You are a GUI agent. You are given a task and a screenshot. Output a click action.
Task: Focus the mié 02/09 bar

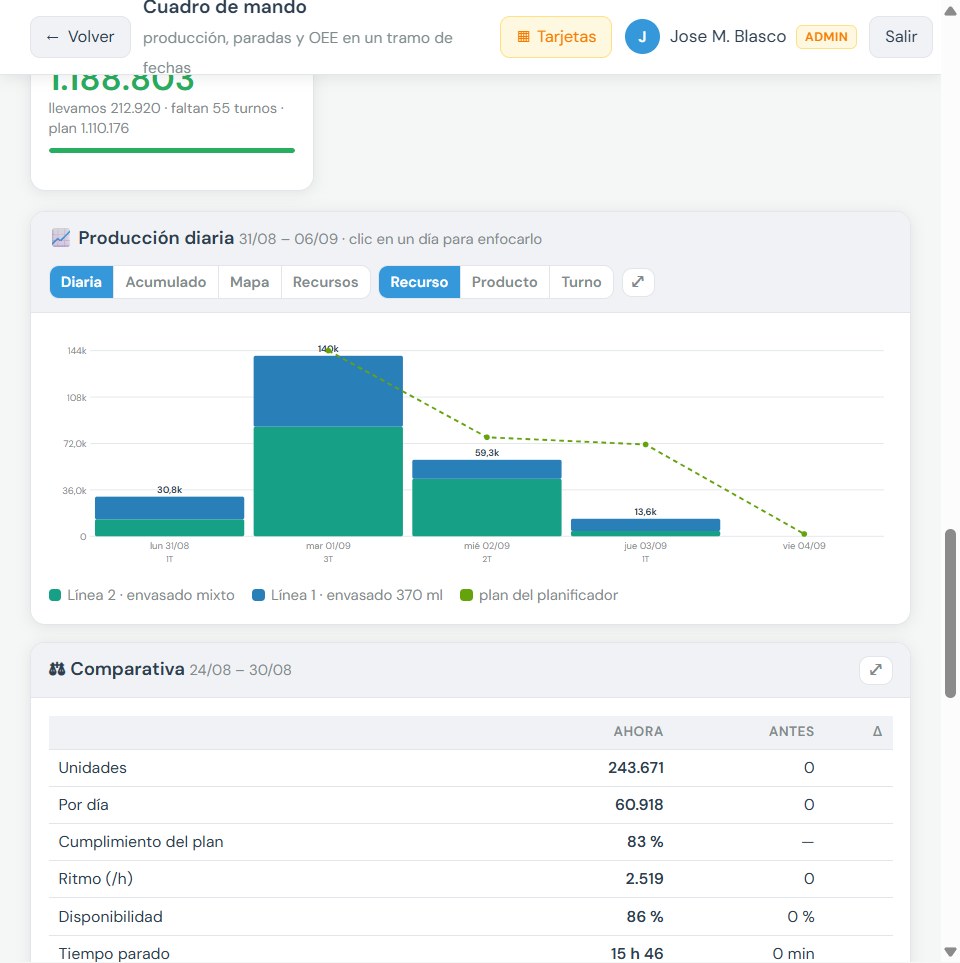point(486,498)
